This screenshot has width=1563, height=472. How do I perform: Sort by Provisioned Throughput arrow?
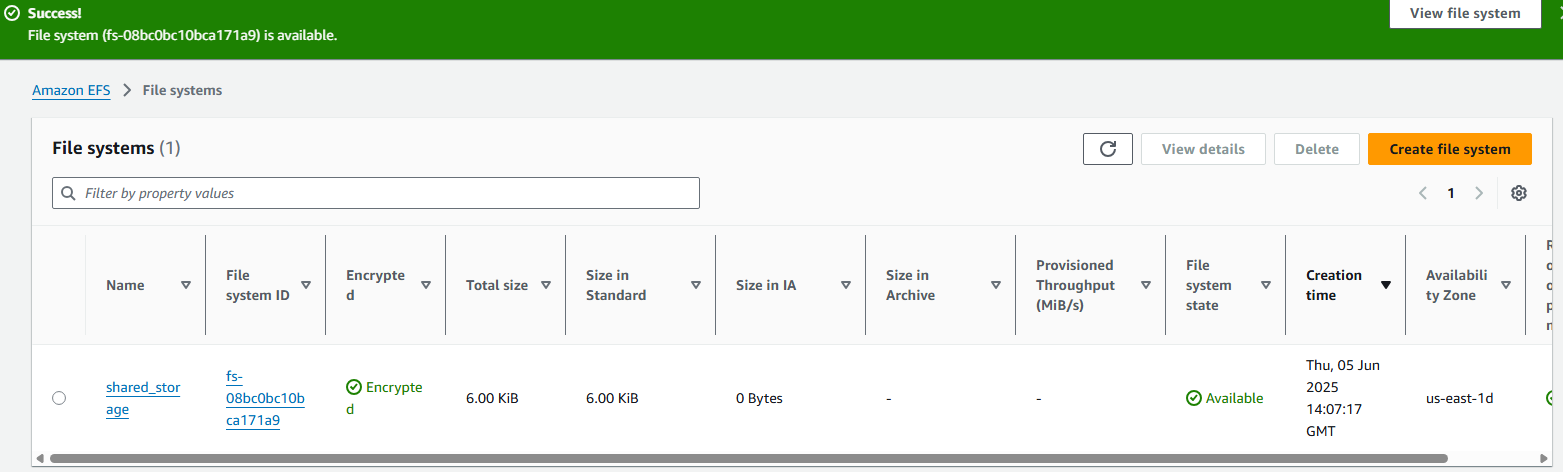point(1146,285)
